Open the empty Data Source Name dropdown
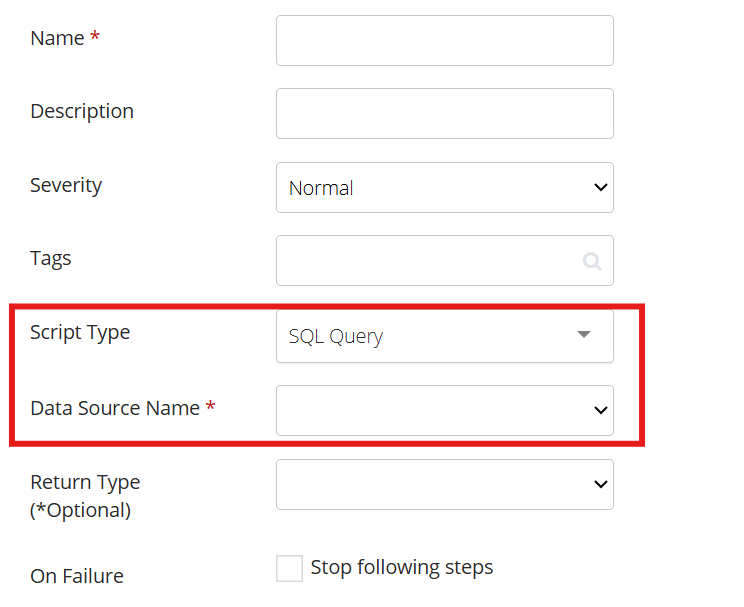The image size is (744, 607). tap(445, 410)
